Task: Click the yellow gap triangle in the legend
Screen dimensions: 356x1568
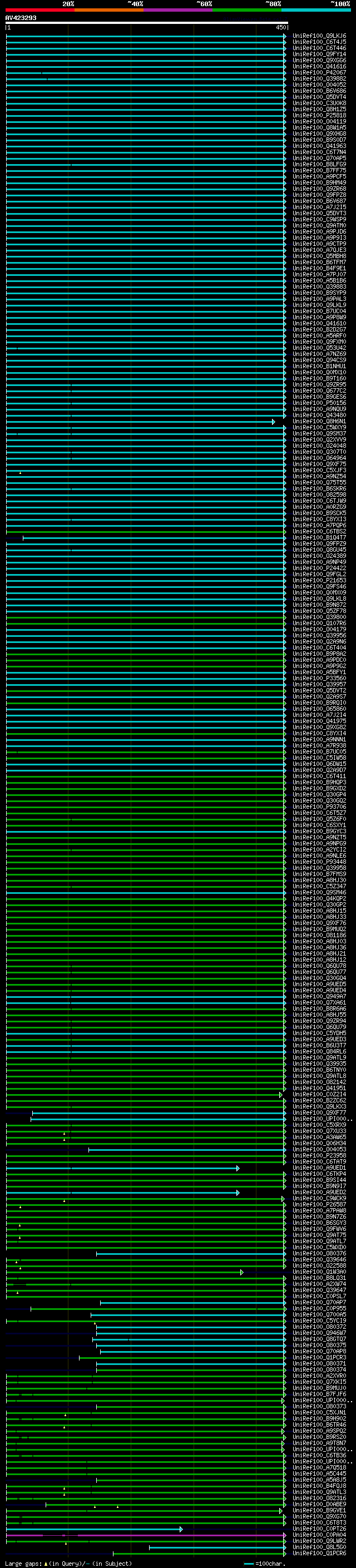Action: tap(46, 1564)
